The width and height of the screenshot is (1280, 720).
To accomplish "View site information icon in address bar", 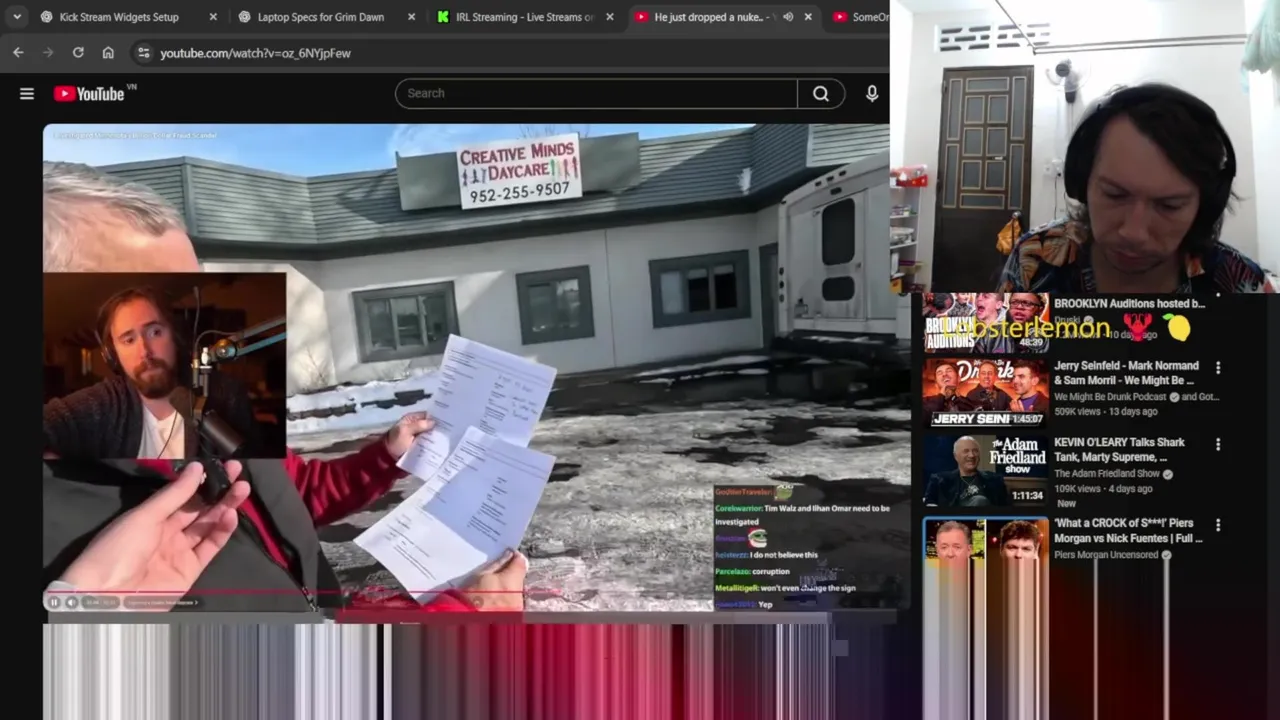I will 143,52.
